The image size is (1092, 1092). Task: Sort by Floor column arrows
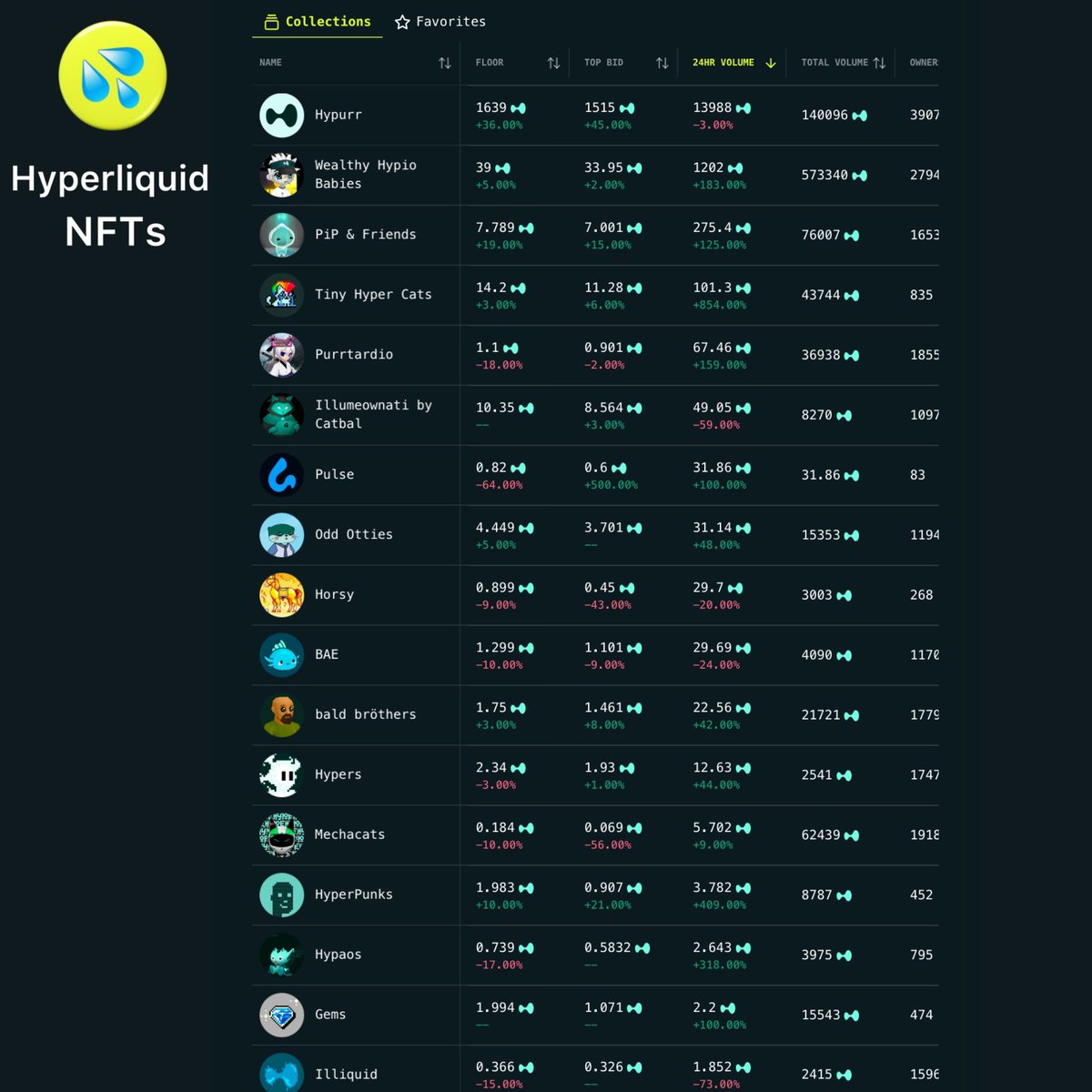pyautogui.click(x=553, y=63)
